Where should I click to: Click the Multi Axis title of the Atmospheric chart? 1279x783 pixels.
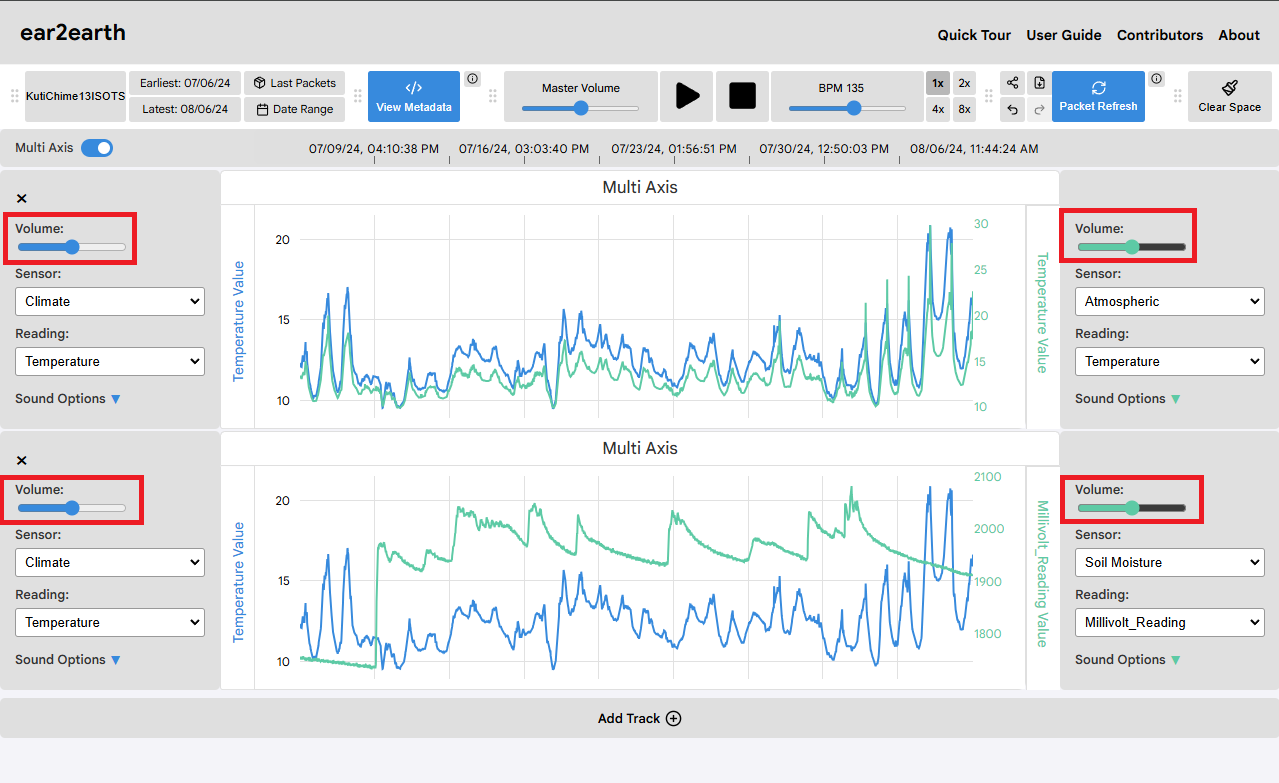(640, 187)
